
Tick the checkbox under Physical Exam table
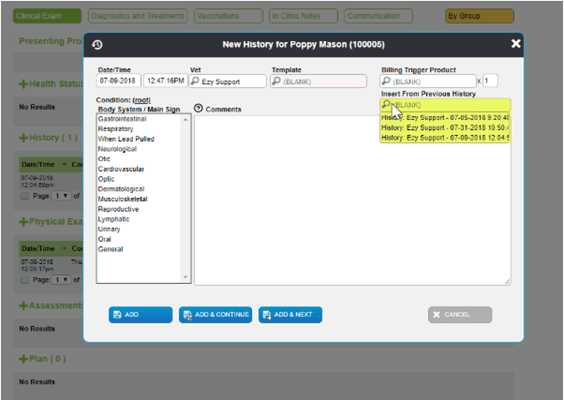[x=24, y=280]
